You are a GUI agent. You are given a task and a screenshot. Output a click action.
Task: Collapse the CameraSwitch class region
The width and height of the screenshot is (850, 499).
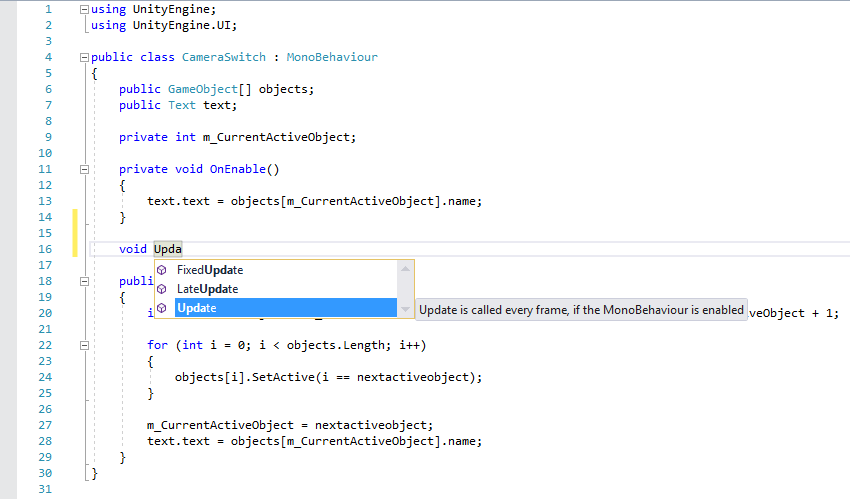[x=84, y=57]
